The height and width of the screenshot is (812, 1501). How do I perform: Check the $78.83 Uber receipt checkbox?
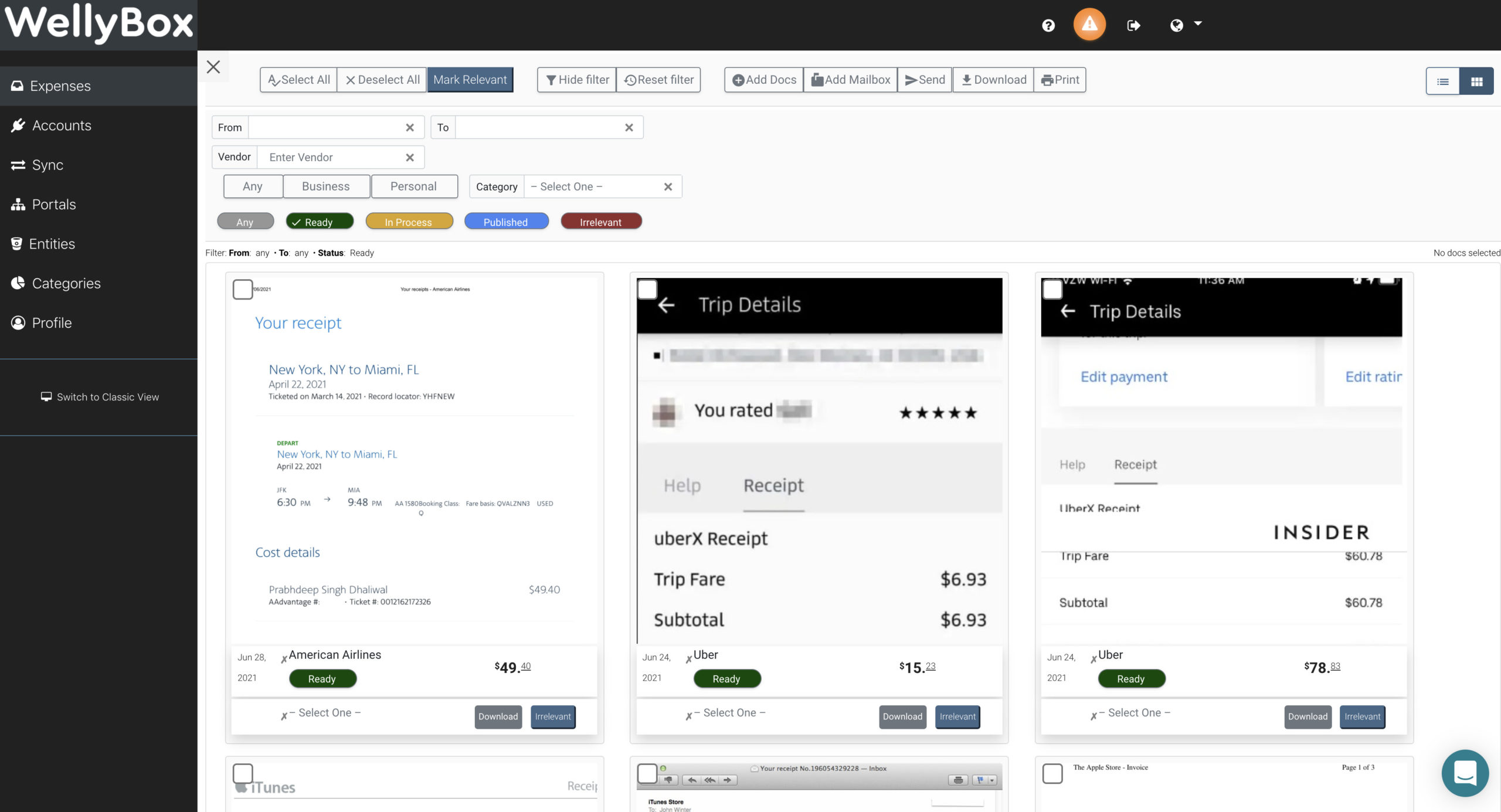1052,289
